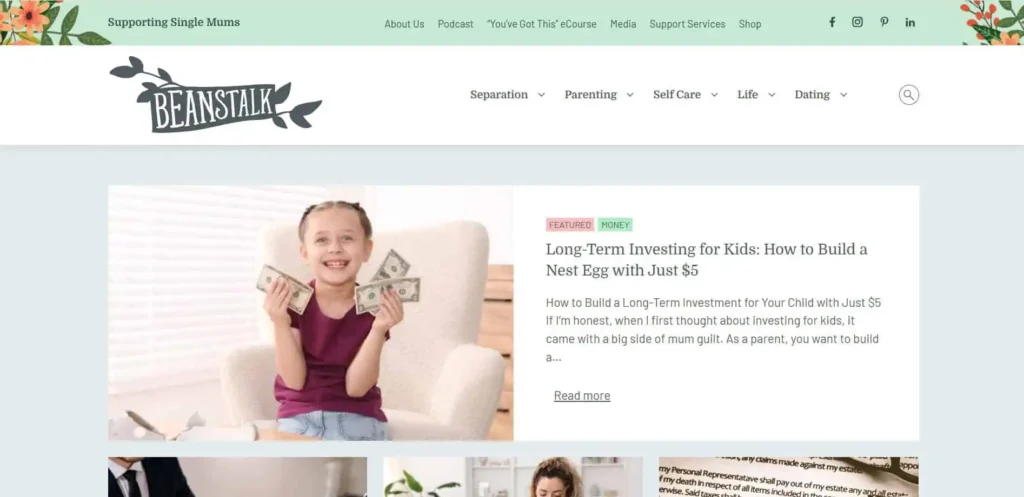Expand the Dating dropdown chevron
The height and width of the screenshot is (497, 1024).
coord(844,95)
